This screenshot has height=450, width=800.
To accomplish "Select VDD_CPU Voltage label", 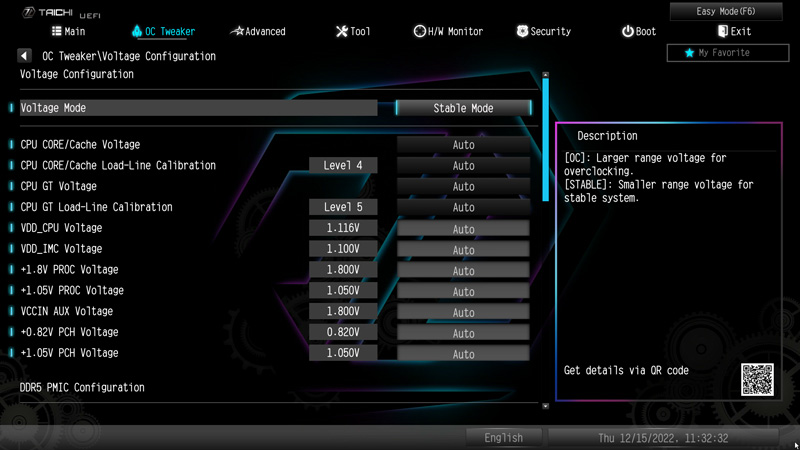I will coord(61,228).
